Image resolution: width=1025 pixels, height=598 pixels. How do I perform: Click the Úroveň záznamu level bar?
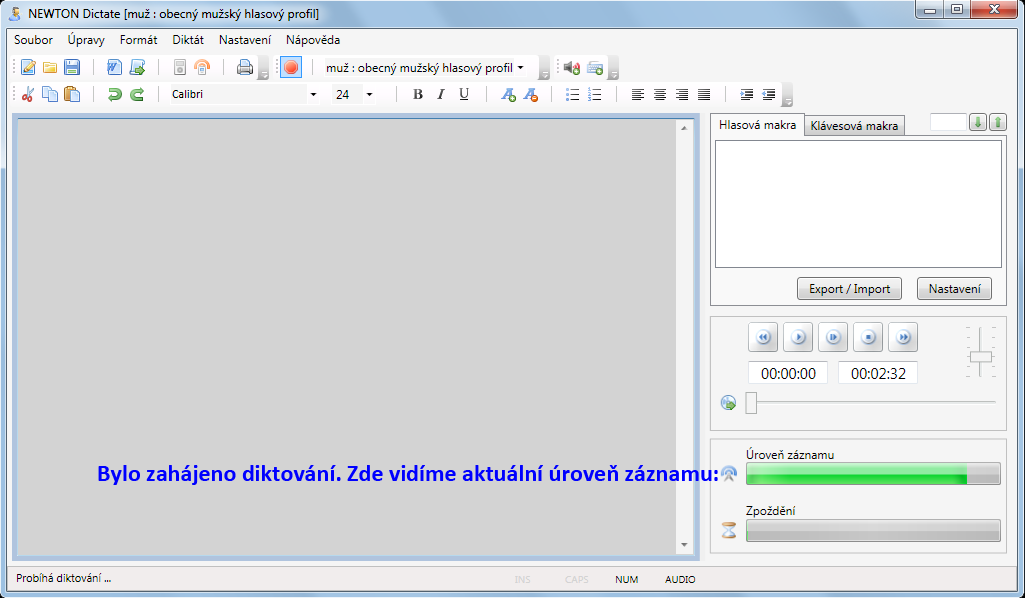pyautogui.click(x=873, y=474)
